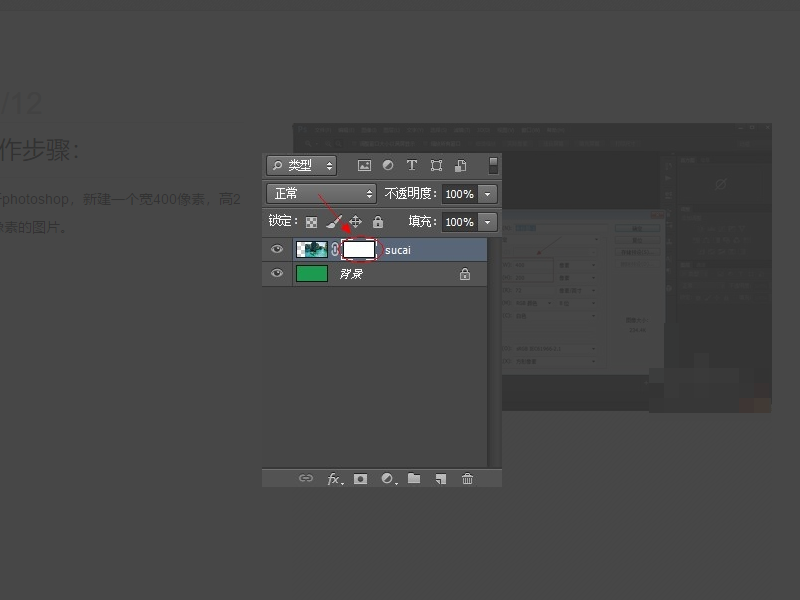Screen dimensions: 800x600
Task: Create new fill or adjustment layer
Action: point(389,479)
